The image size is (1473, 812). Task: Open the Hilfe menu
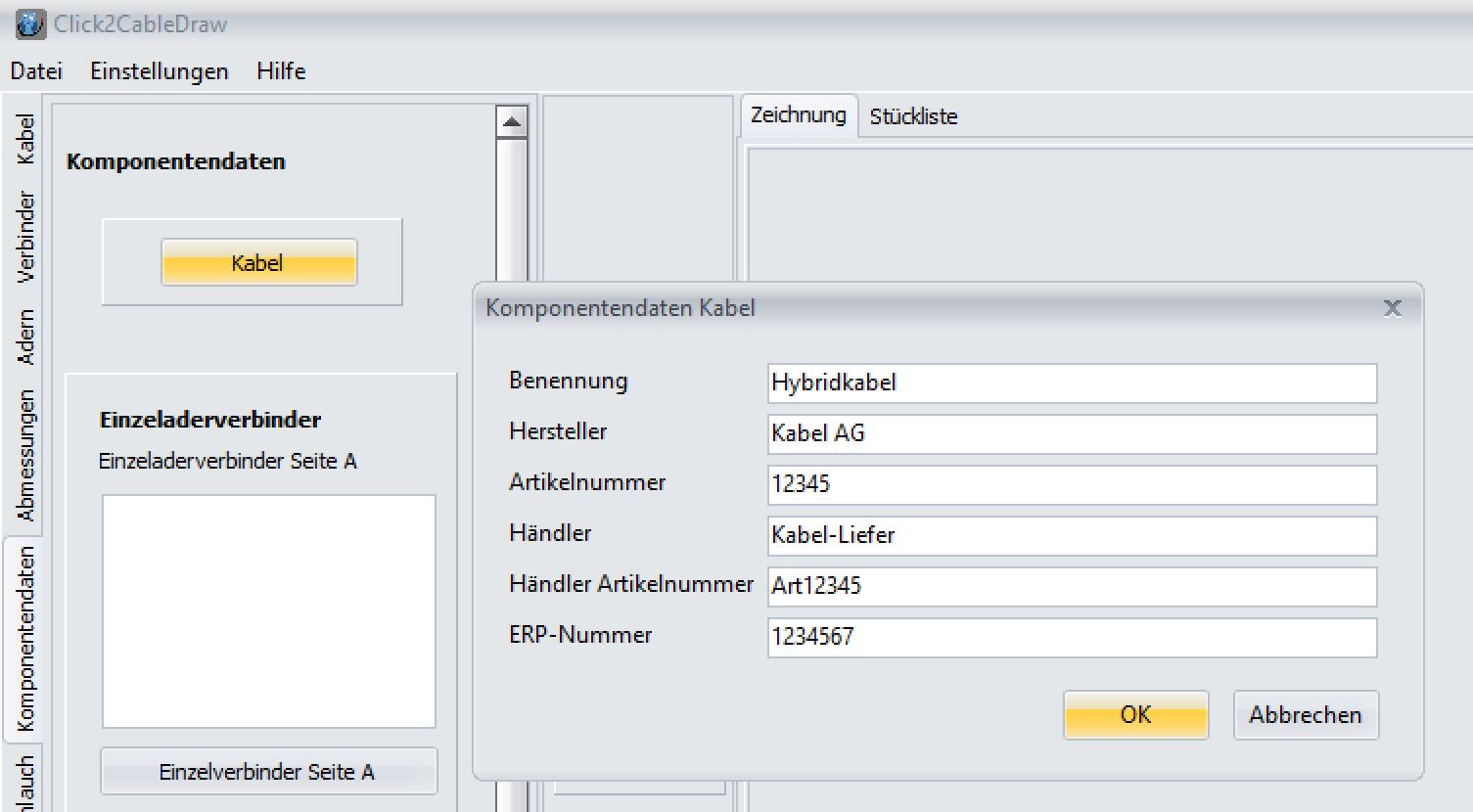click(281, 71)
